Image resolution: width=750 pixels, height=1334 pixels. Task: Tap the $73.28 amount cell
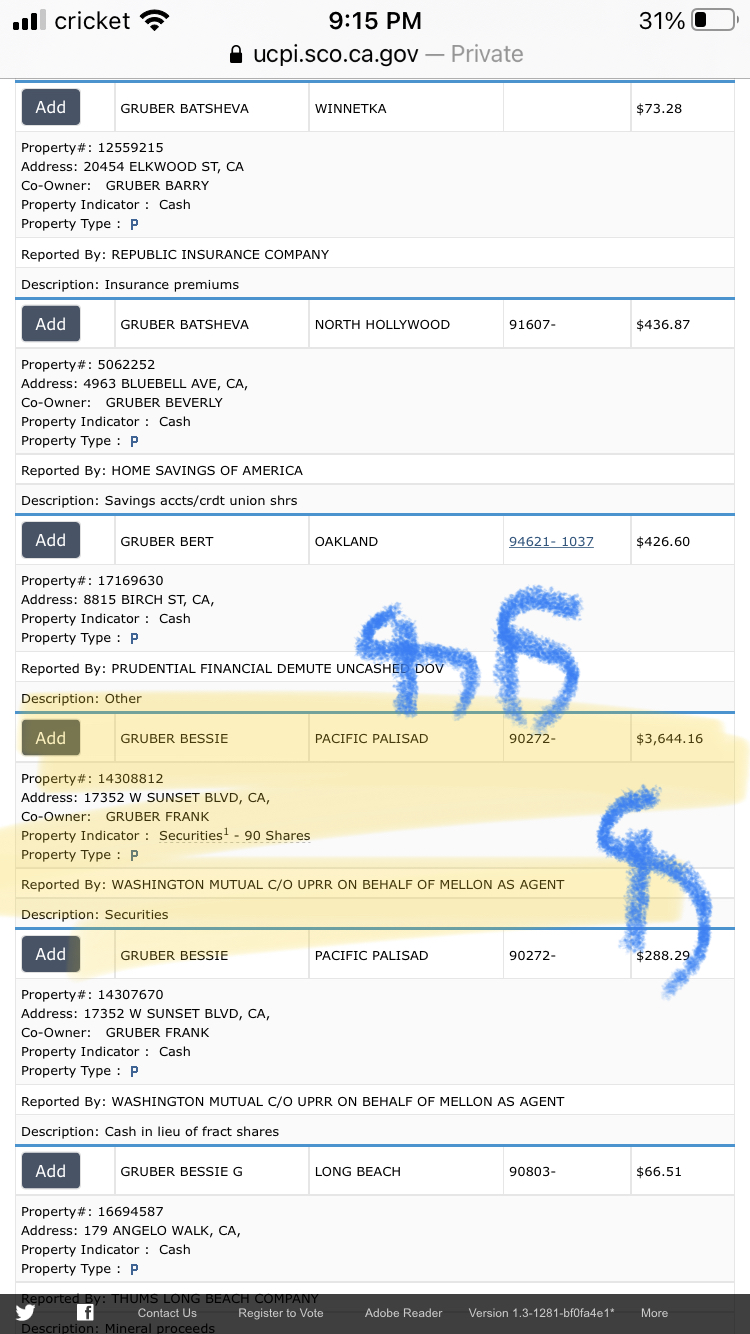(x=682, y=108)
